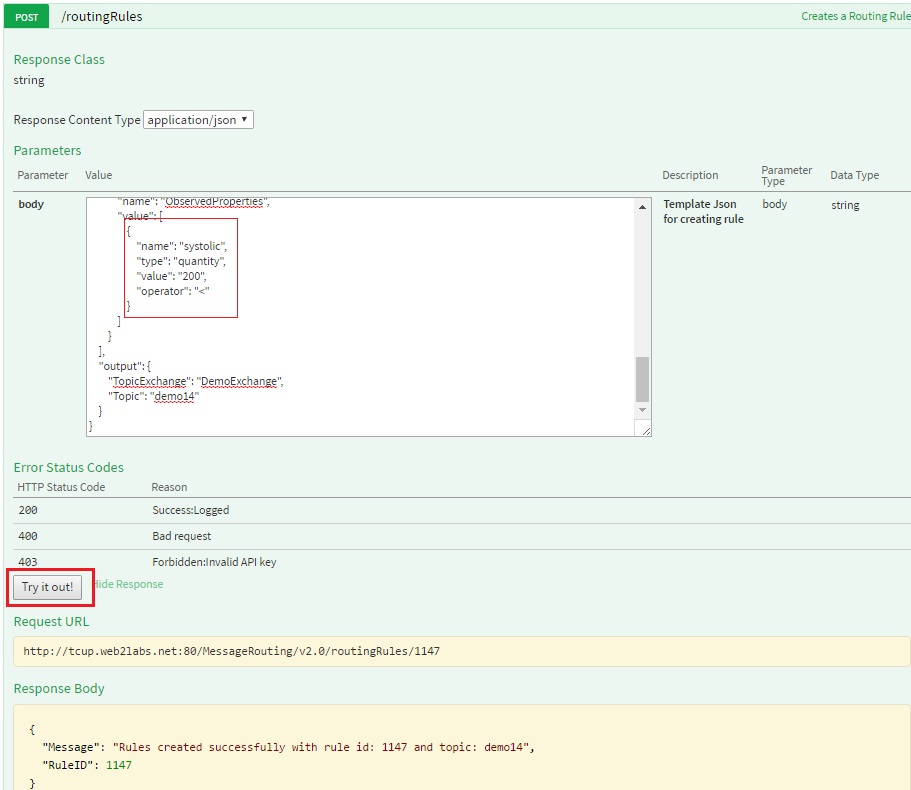Click the "operator": "<" line
The width and height of the screenshot is (911, 790).
[x=173, y=292]
